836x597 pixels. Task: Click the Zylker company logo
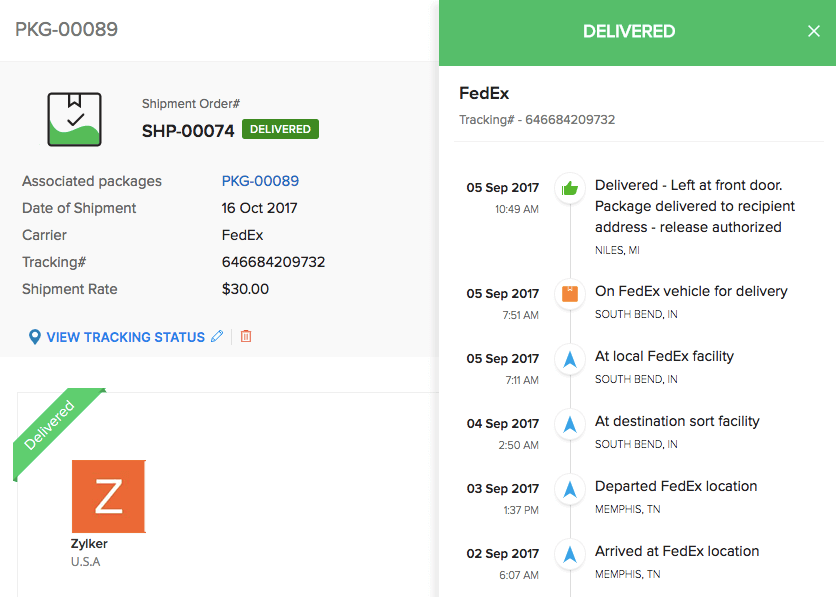pyautogui.click(x=108, y=496)
